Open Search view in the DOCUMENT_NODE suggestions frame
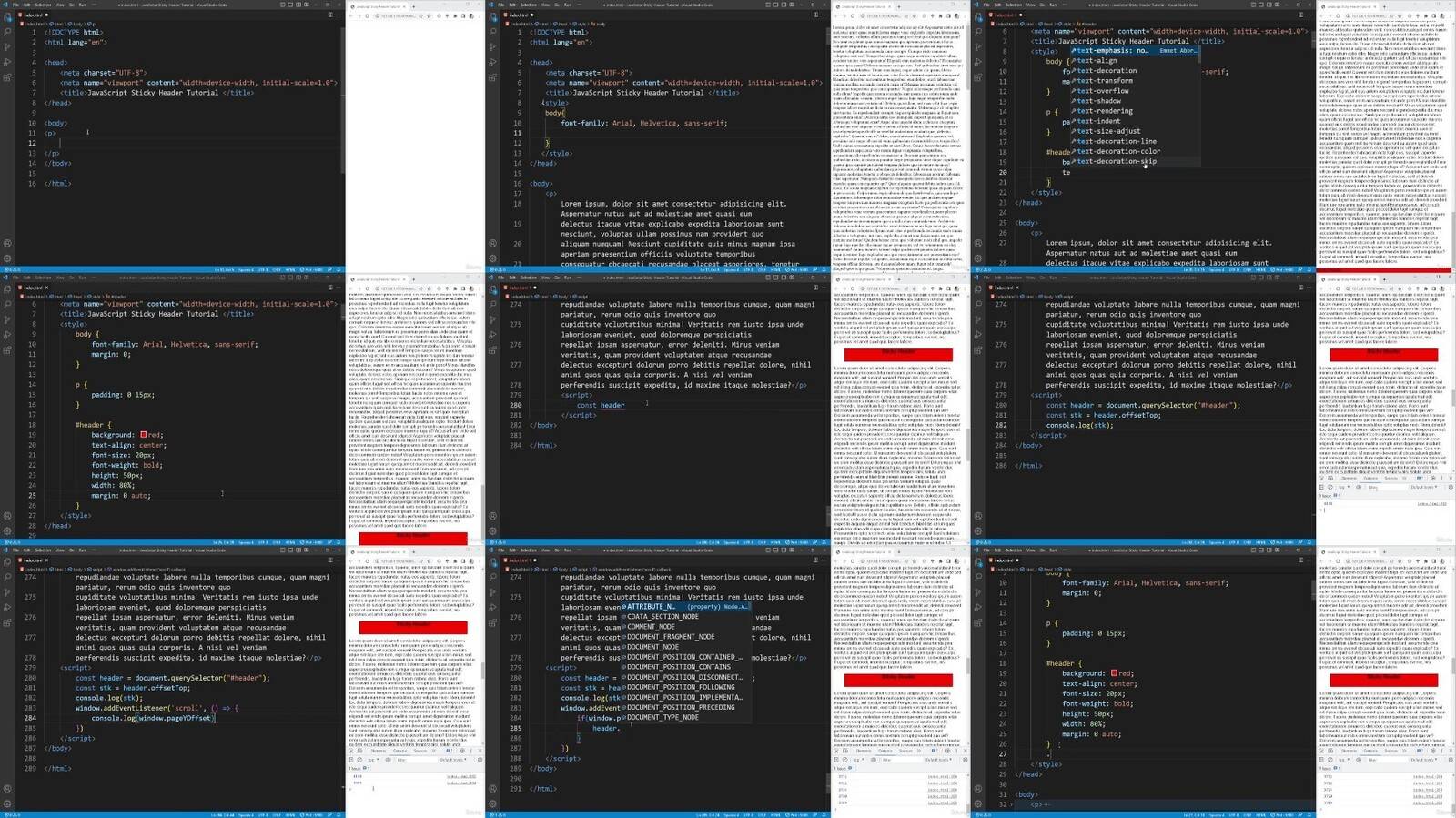 (x=492, y=578)
